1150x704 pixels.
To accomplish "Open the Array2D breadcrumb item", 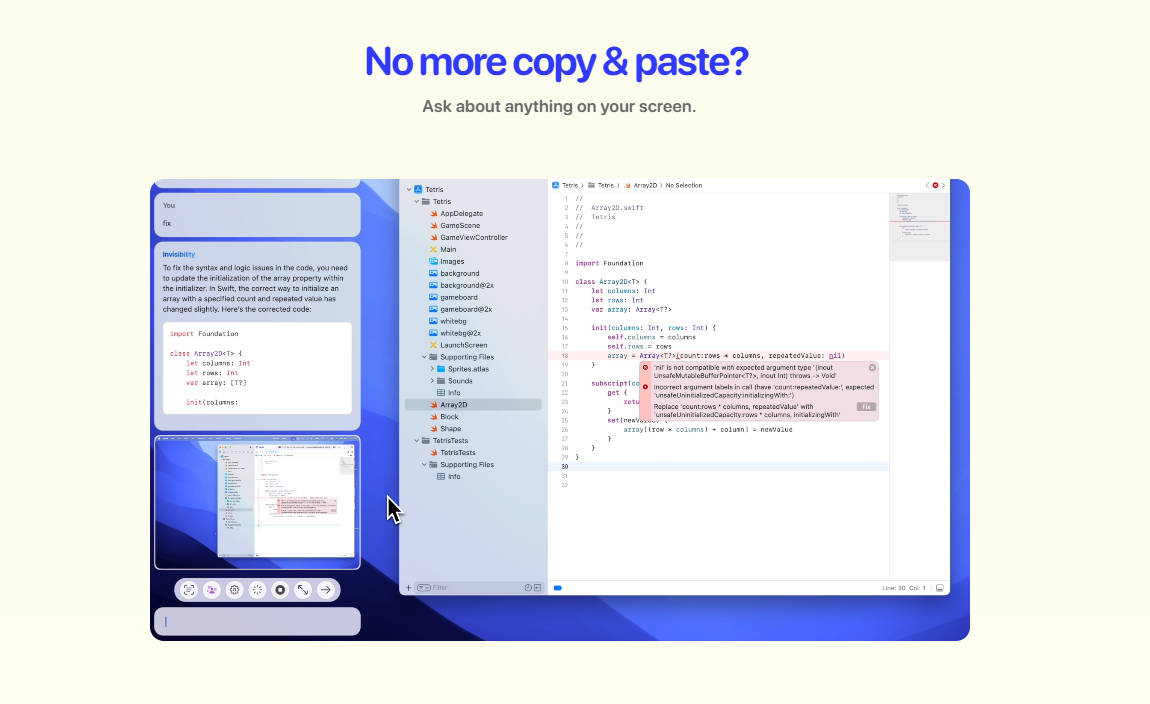I will pos(645,185).
